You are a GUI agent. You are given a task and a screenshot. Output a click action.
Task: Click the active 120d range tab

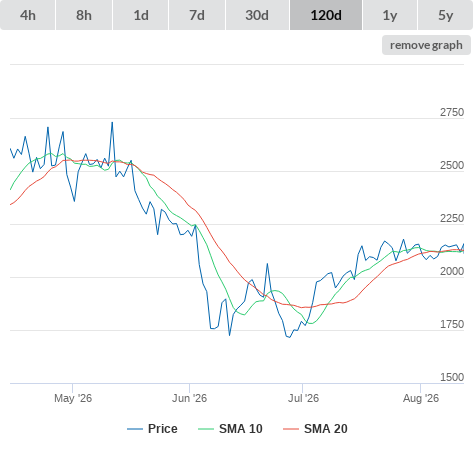[x=326, y=15]
